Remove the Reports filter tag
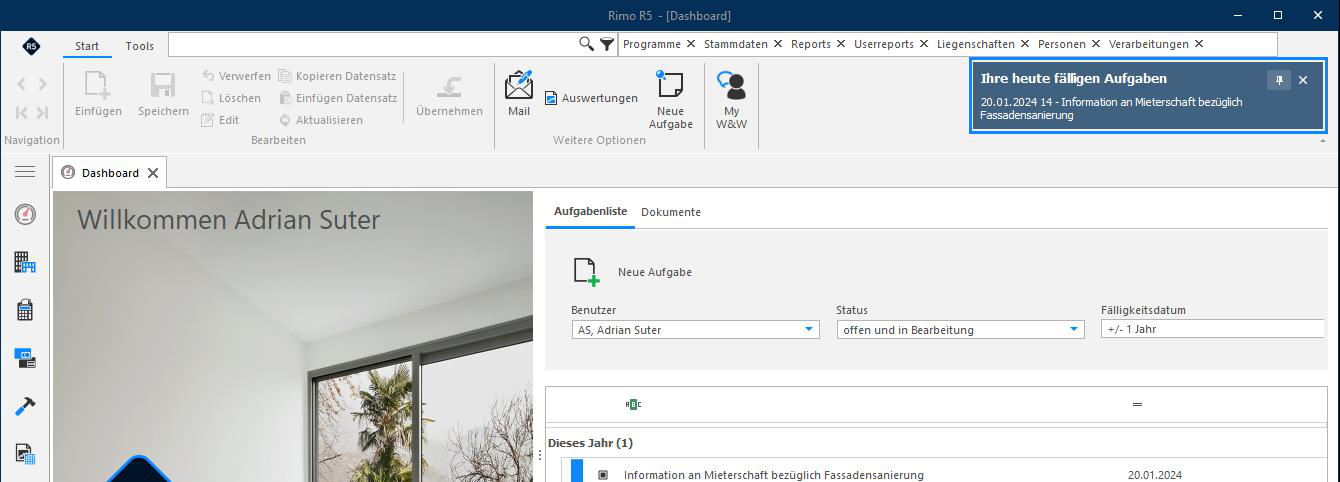 click(x=840, y=44)
